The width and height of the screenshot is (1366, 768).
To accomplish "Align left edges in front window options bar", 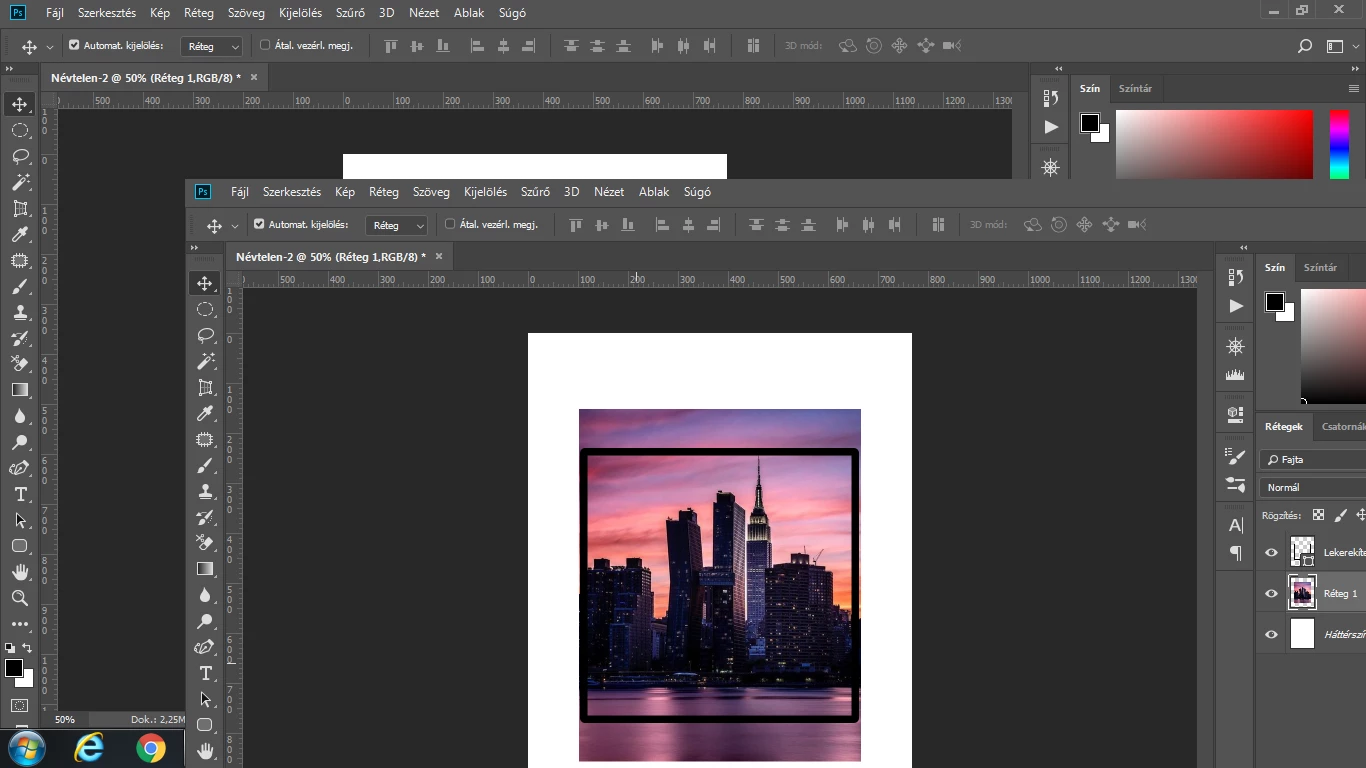I will [x=662, y=225].
